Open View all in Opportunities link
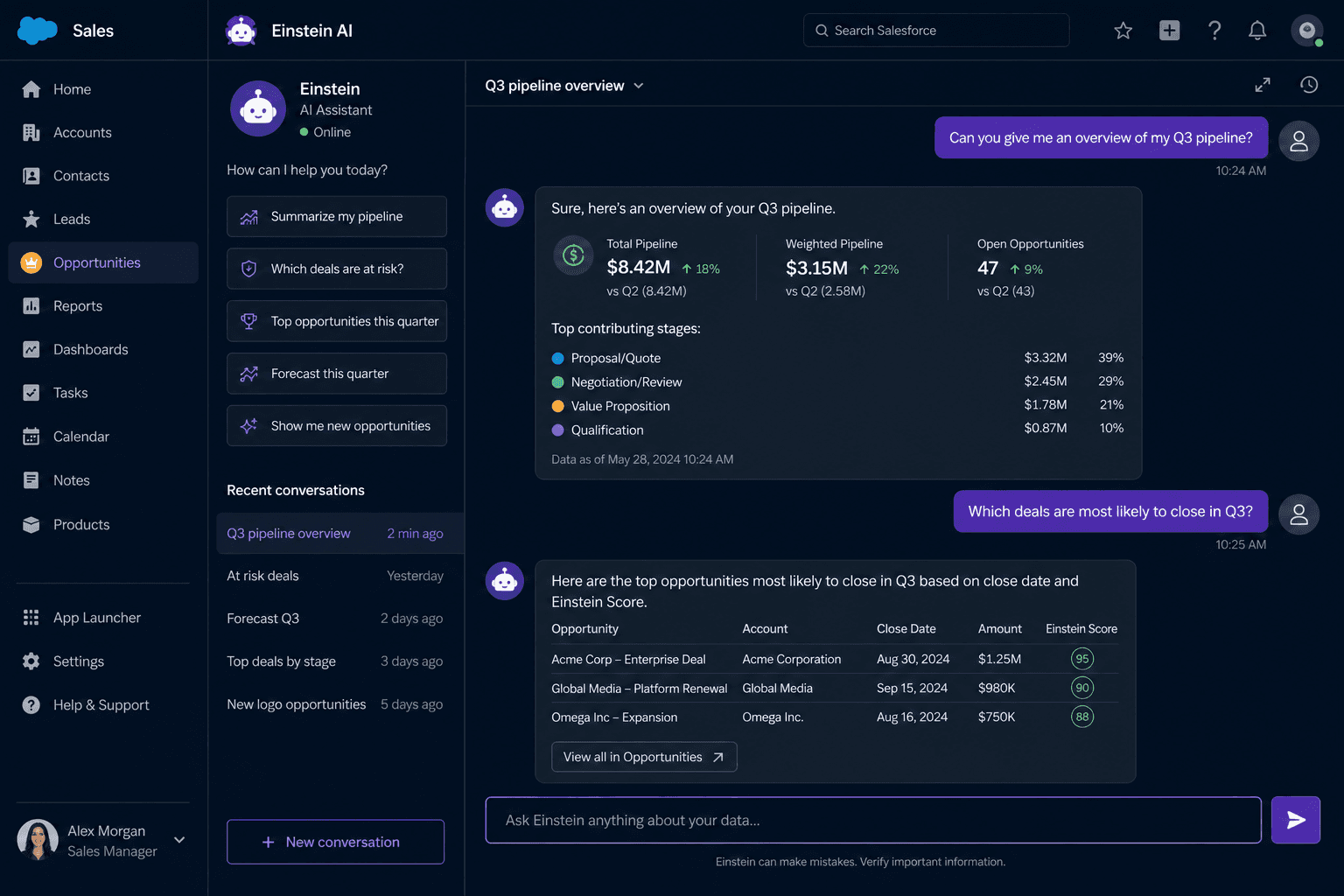This screenshot has height=896, width=1344. (644, 757)
